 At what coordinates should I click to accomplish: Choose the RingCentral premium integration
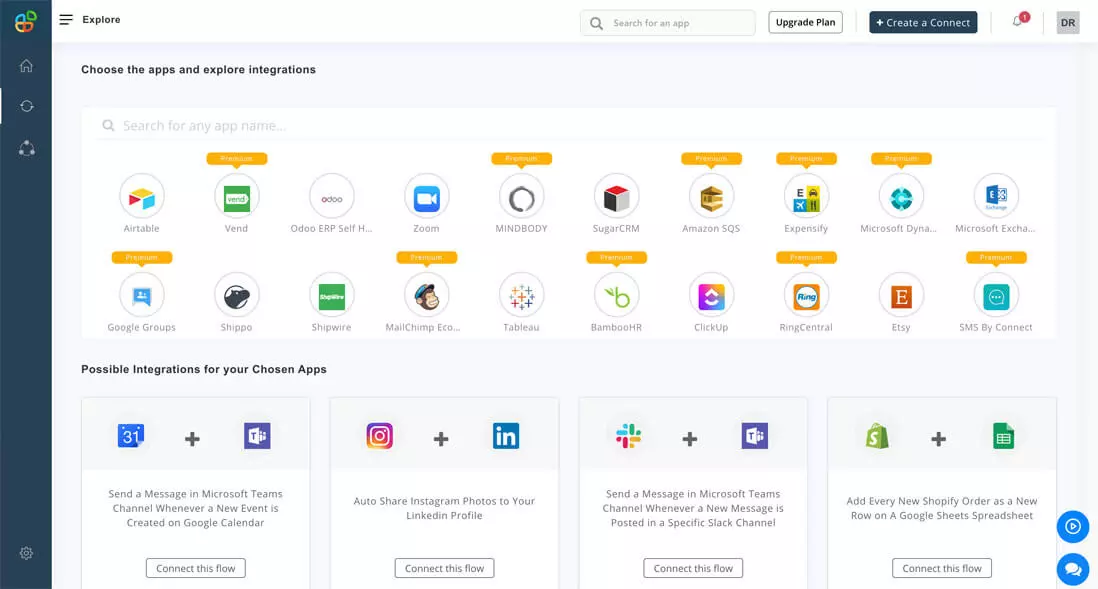(806, 295)
